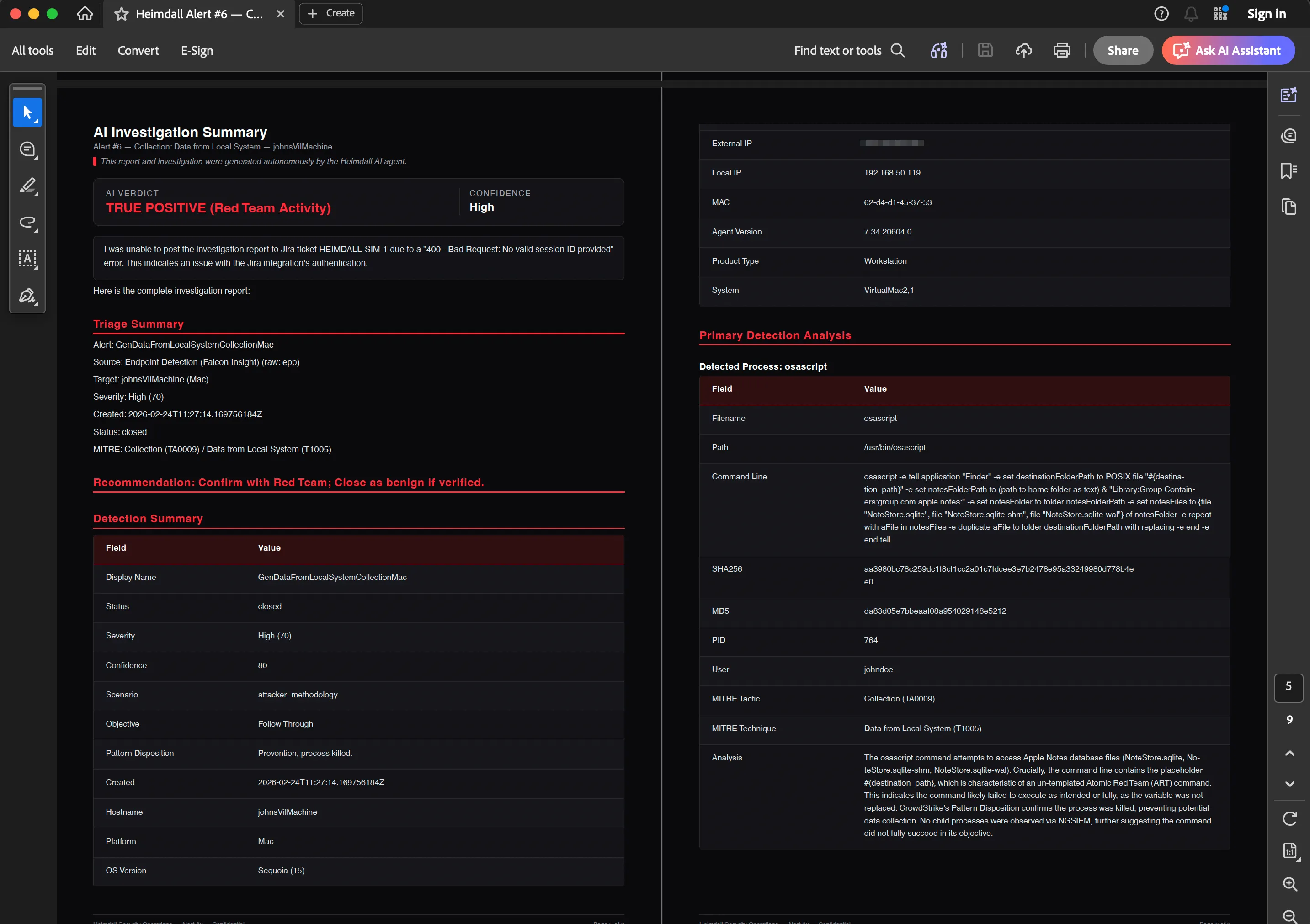Screen dimensions: 1310x924
Task: Click the PID value 764
Action: click(871, 641)
